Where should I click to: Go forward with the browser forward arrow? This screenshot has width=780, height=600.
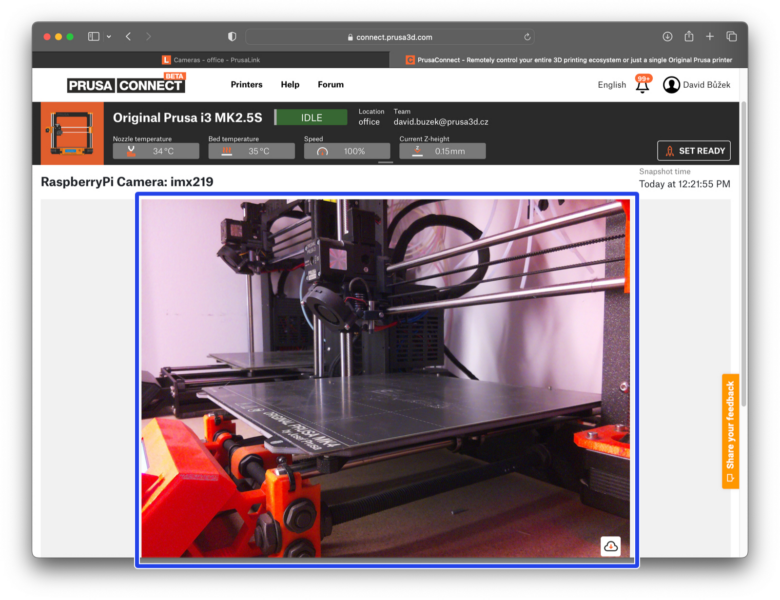pos(148,36)
